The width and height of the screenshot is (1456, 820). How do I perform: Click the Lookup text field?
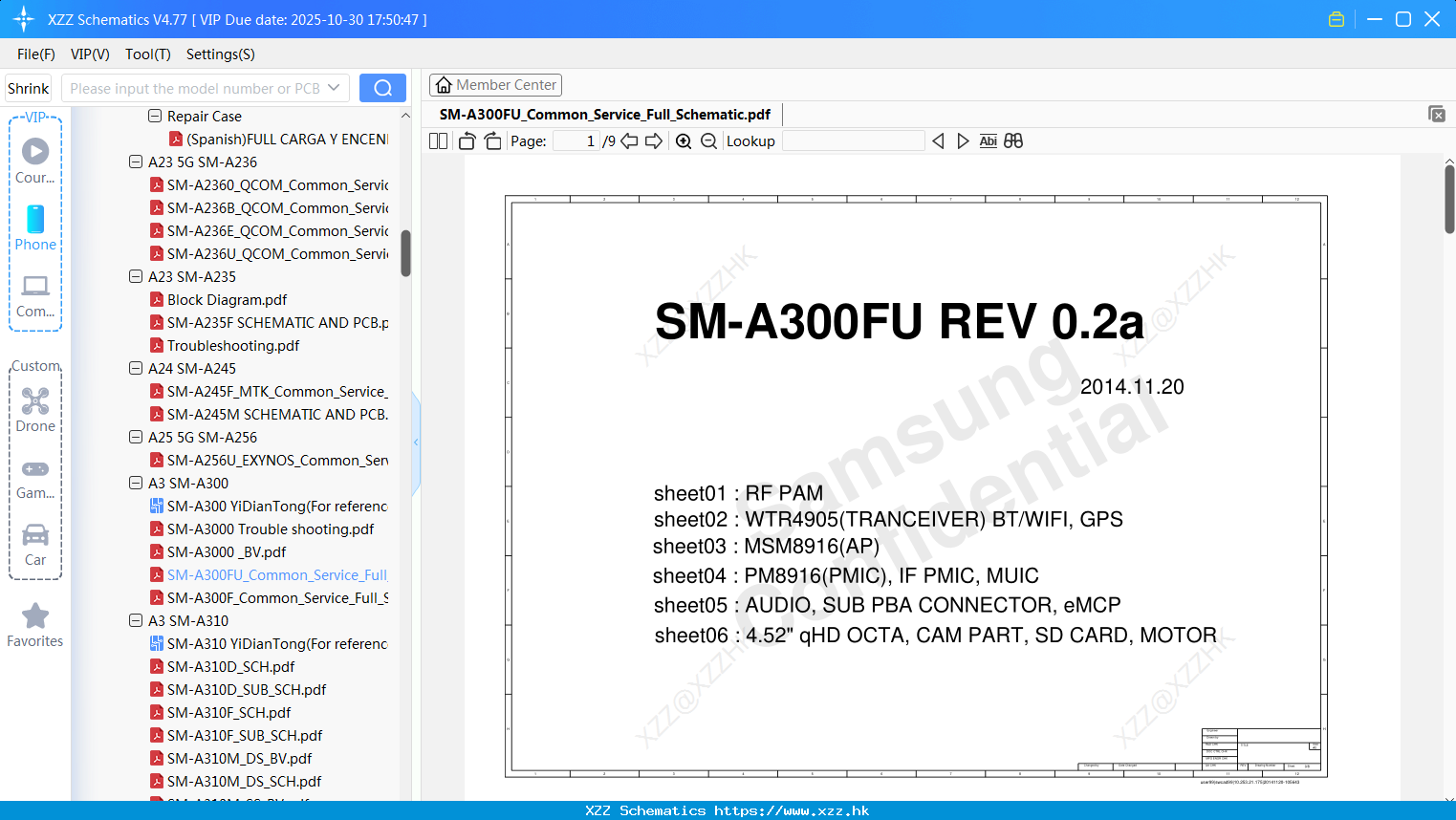(x=853, y=141)
